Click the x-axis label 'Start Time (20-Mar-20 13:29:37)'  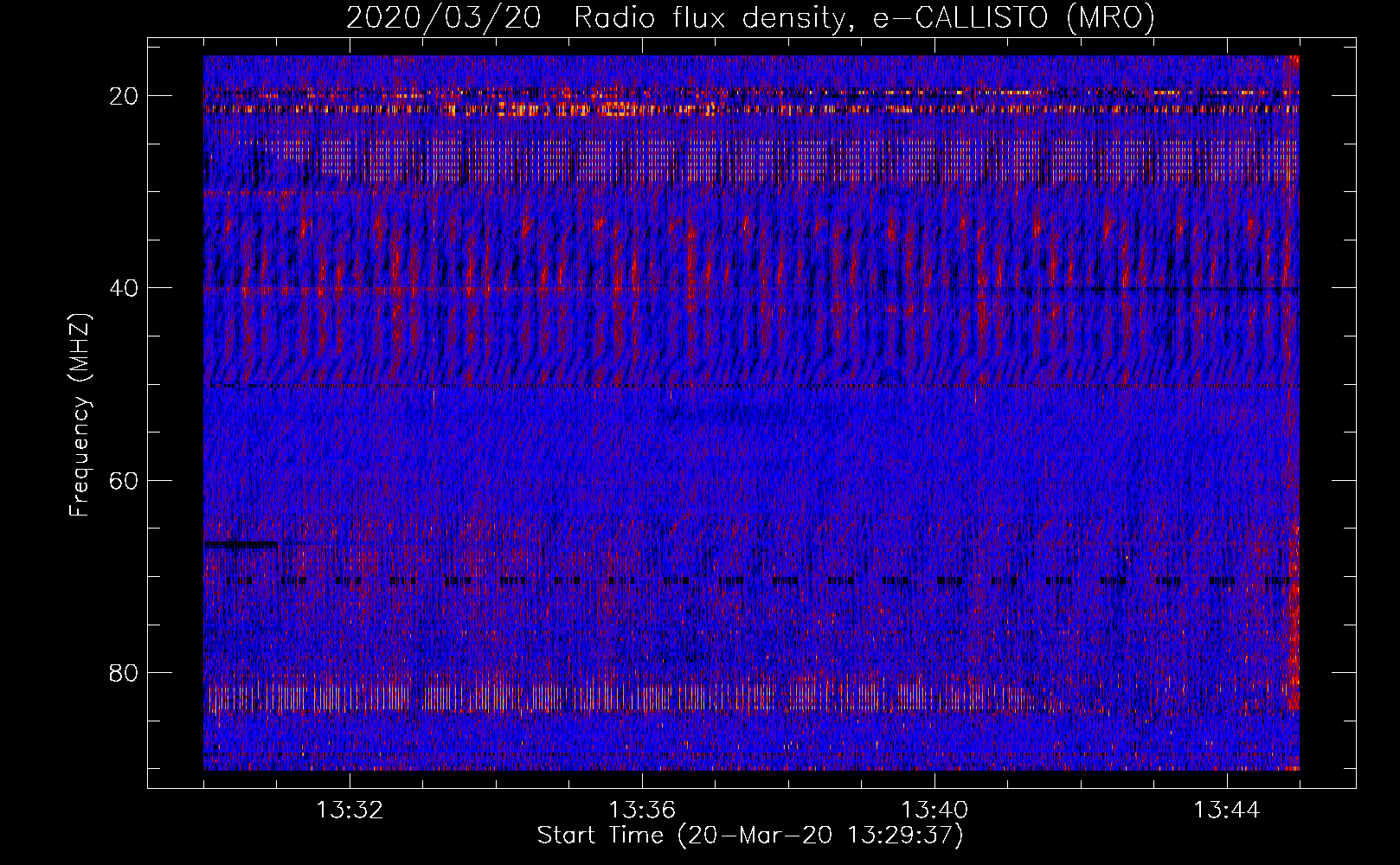(750, 836)
